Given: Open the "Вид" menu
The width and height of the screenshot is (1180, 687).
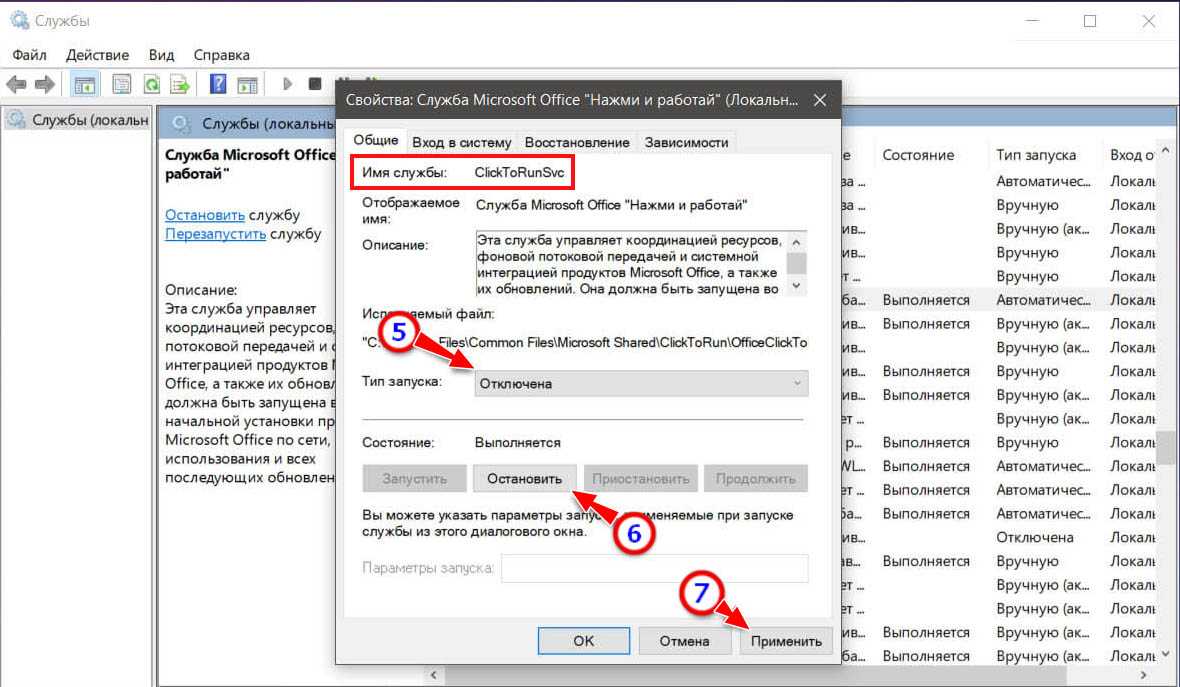Looking at the screenshot, I should [x=161, y=55].
